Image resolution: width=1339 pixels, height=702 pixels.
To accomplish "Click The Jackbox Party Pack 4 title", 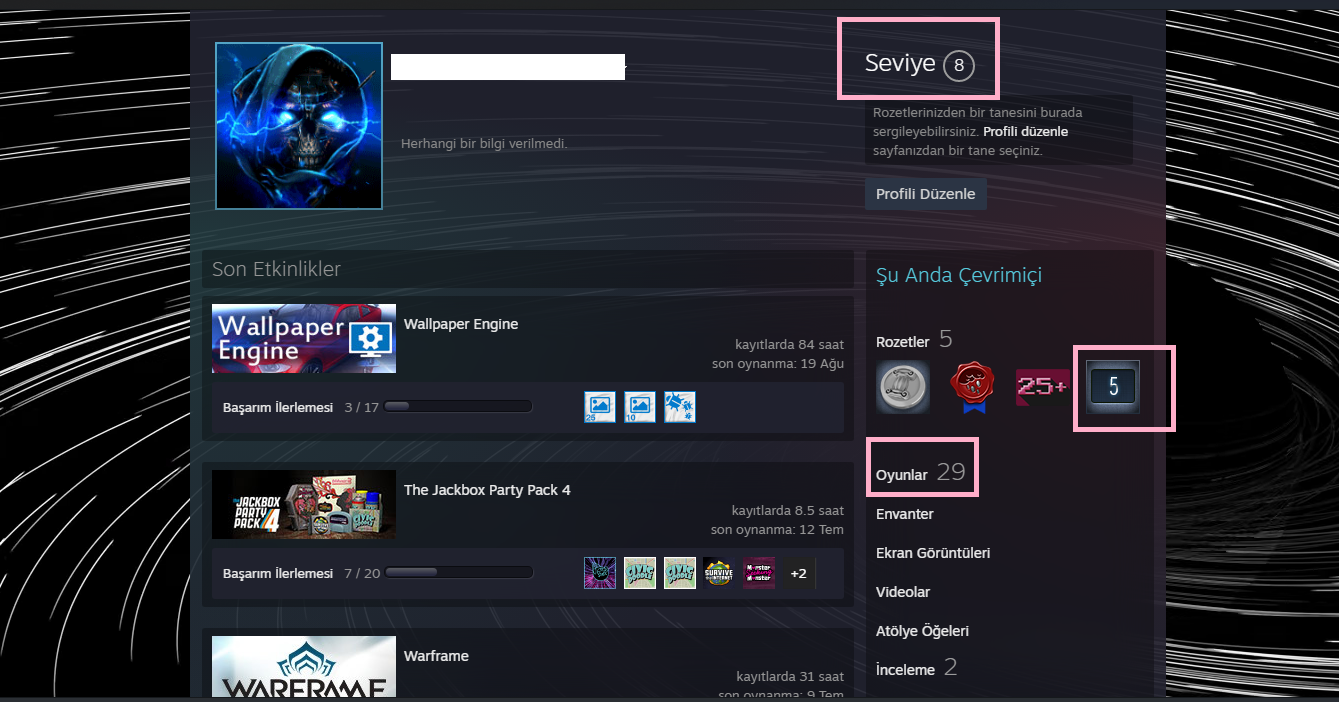I will tap(487, 490).
